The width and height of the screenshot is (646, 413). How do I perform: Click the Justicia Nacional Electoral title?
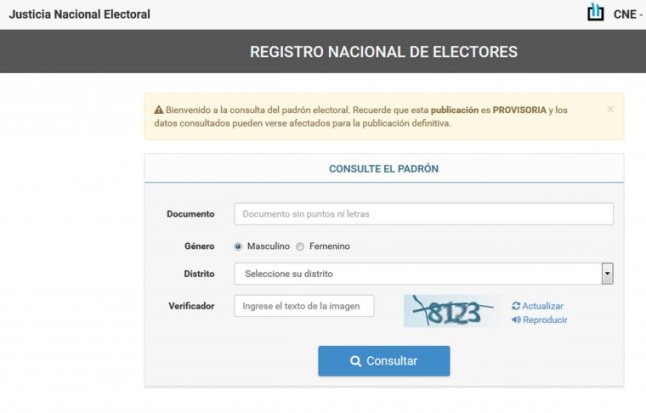coord(80,14)
